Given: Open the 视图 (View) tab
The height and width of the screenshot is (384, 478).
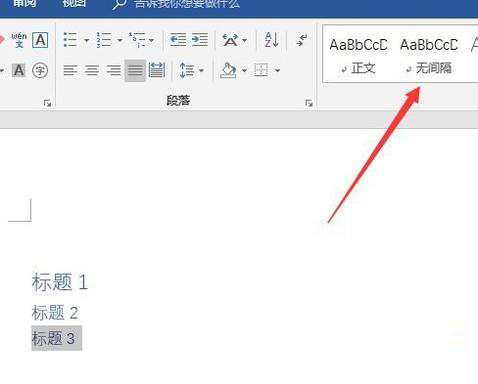Looking at the screenshot, I should click(x=74, y=4).
